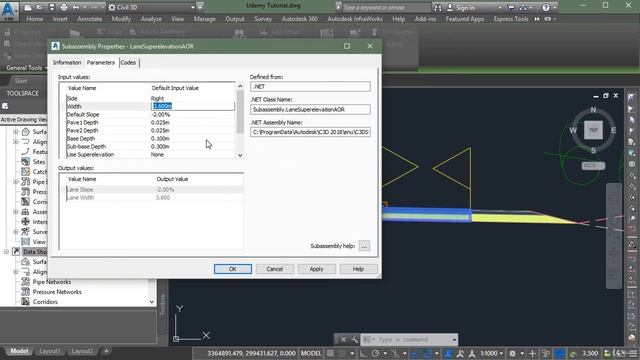Expand the Assemblies node in Toolspace
640x360 pixels.
(16, 212)
